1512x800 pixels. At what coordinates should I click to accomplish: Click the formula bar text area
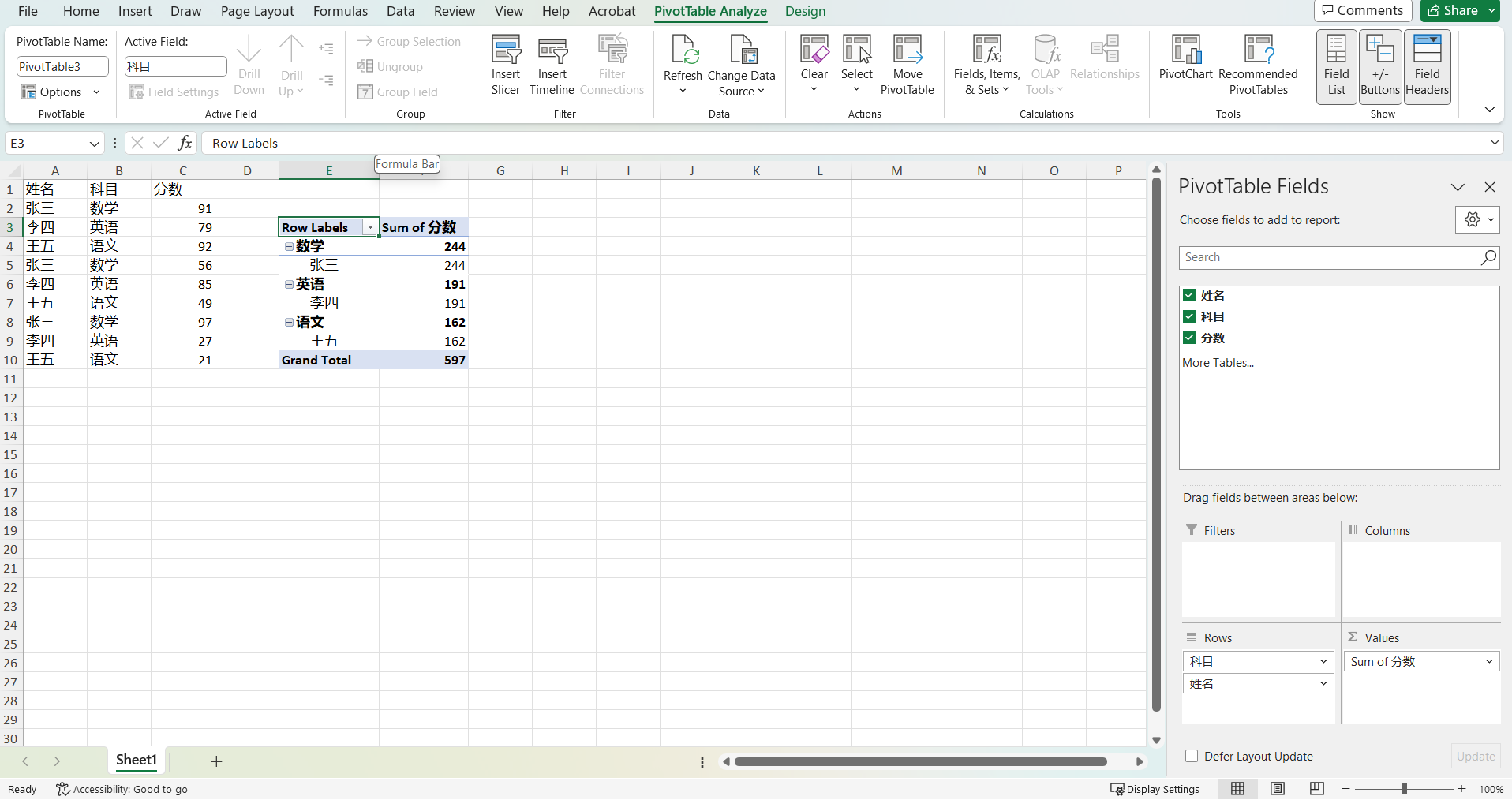(x=844, y=143)
